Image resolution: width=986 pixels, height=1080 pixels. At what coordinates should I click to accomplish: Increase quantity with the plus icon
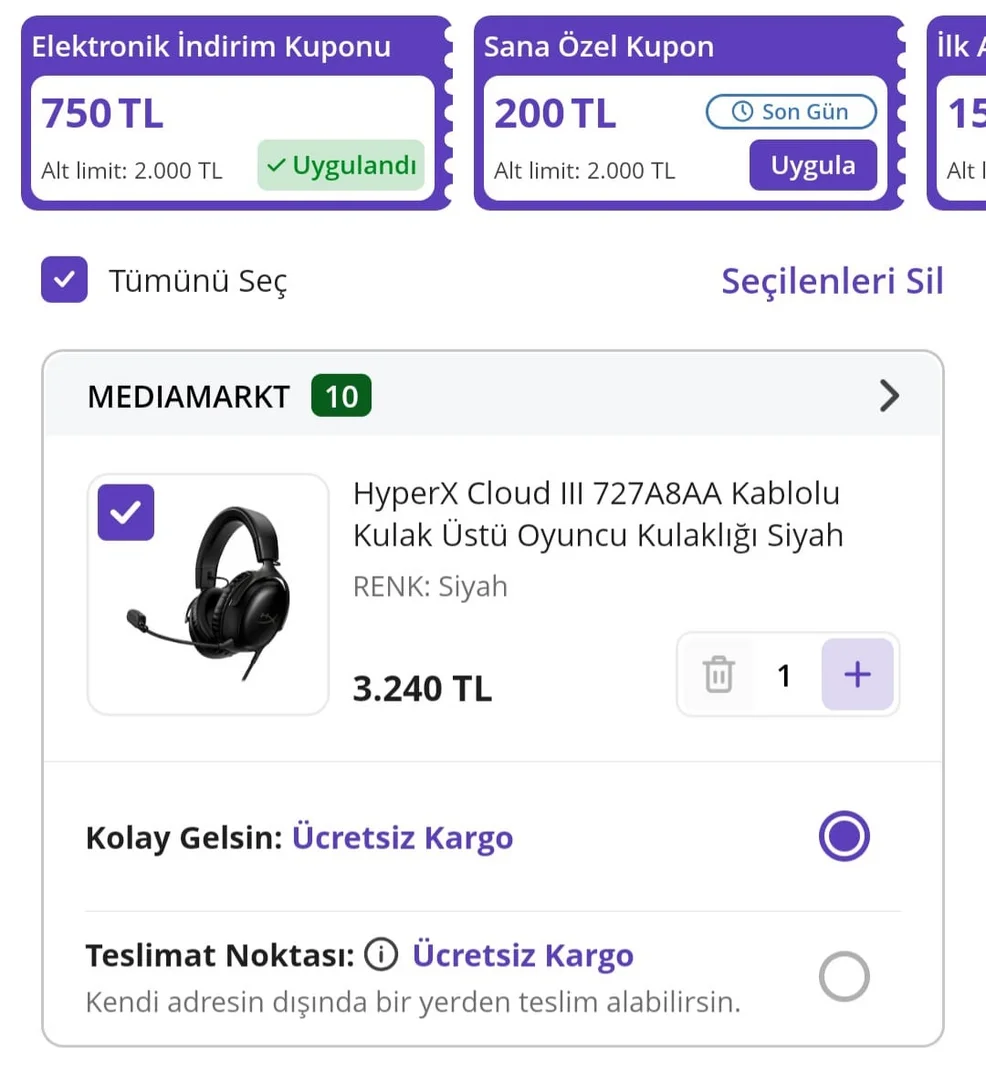[x=857, y=675]
